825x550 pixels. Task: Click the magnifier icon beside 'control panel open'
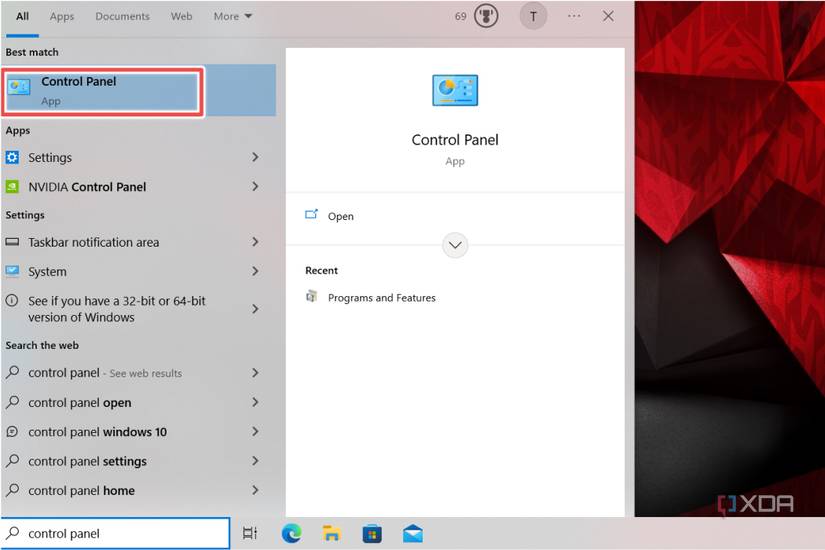tap(12, 402)
